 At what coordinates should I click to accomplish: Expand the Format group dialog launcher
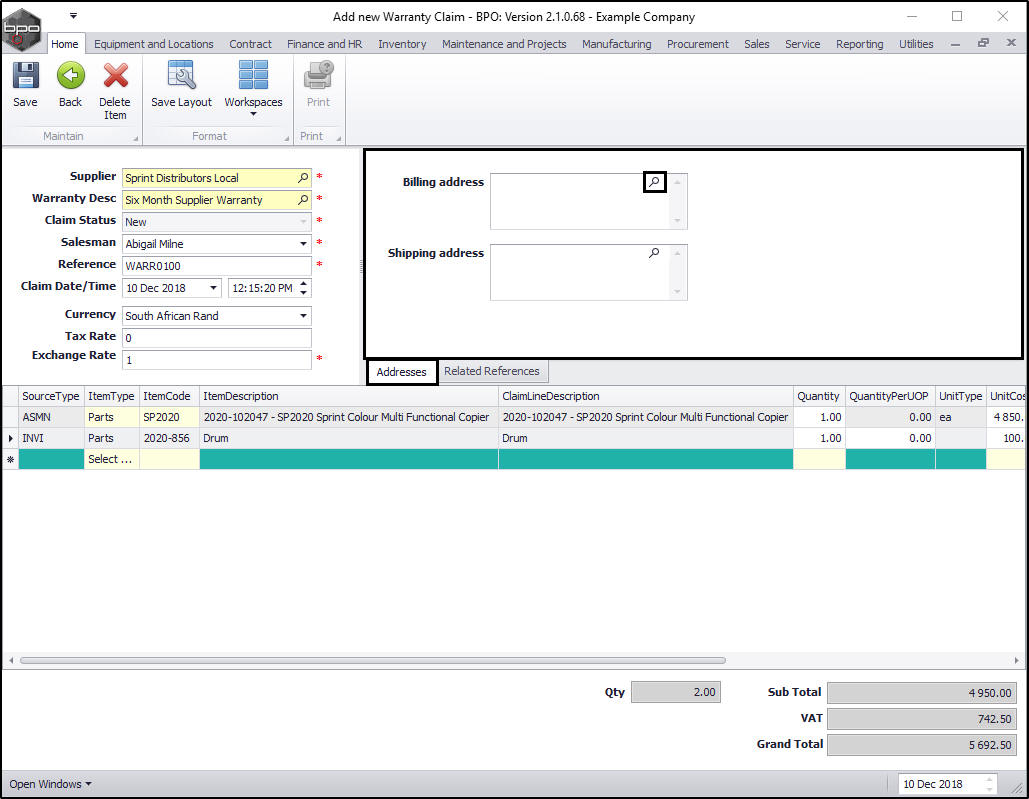pyautogui.click(x=286, y=138)
